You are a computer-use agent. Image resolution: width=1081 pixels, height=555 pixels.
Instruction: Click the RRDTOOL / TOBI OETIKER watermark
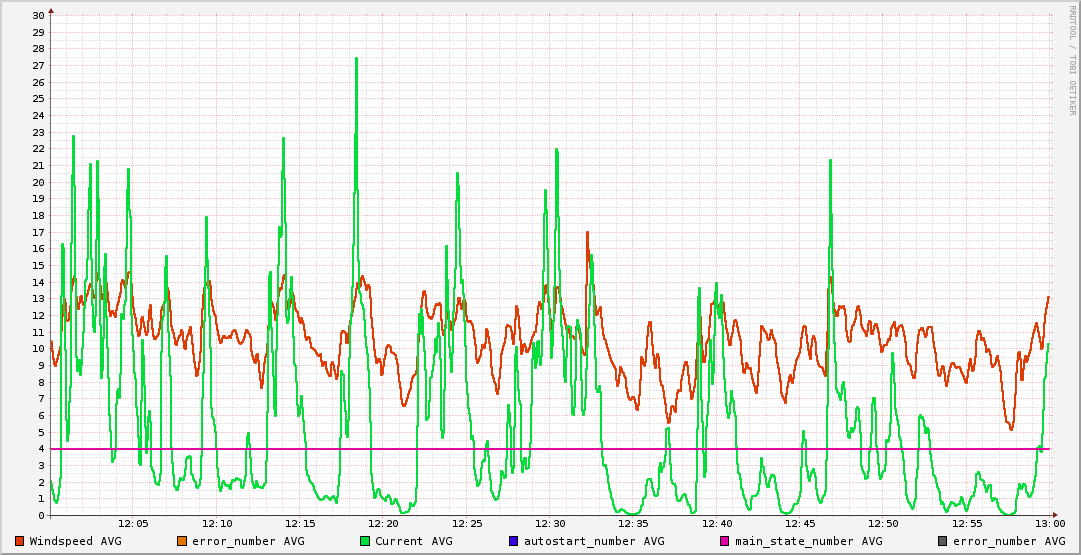pos(1072,60)
